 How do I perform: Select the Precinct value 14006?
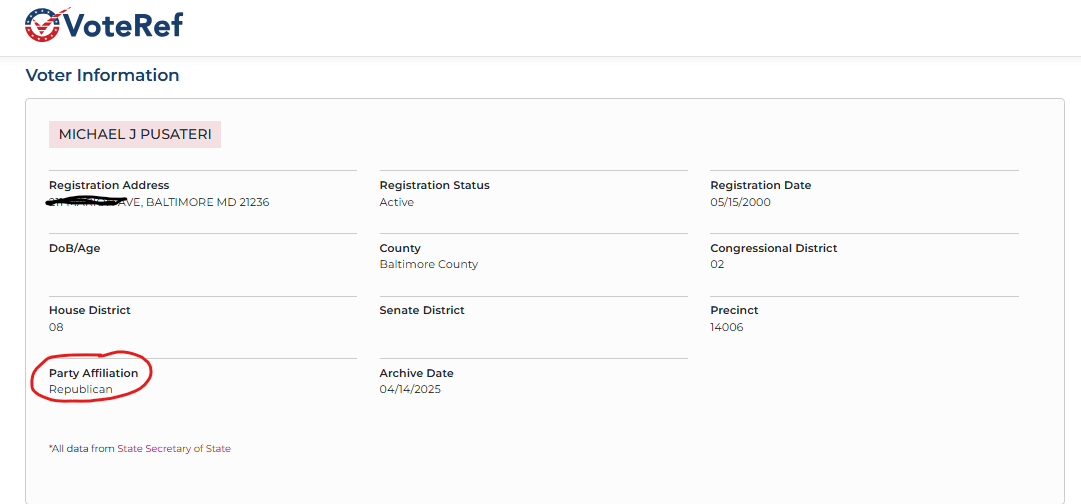(x=727, y=327)
